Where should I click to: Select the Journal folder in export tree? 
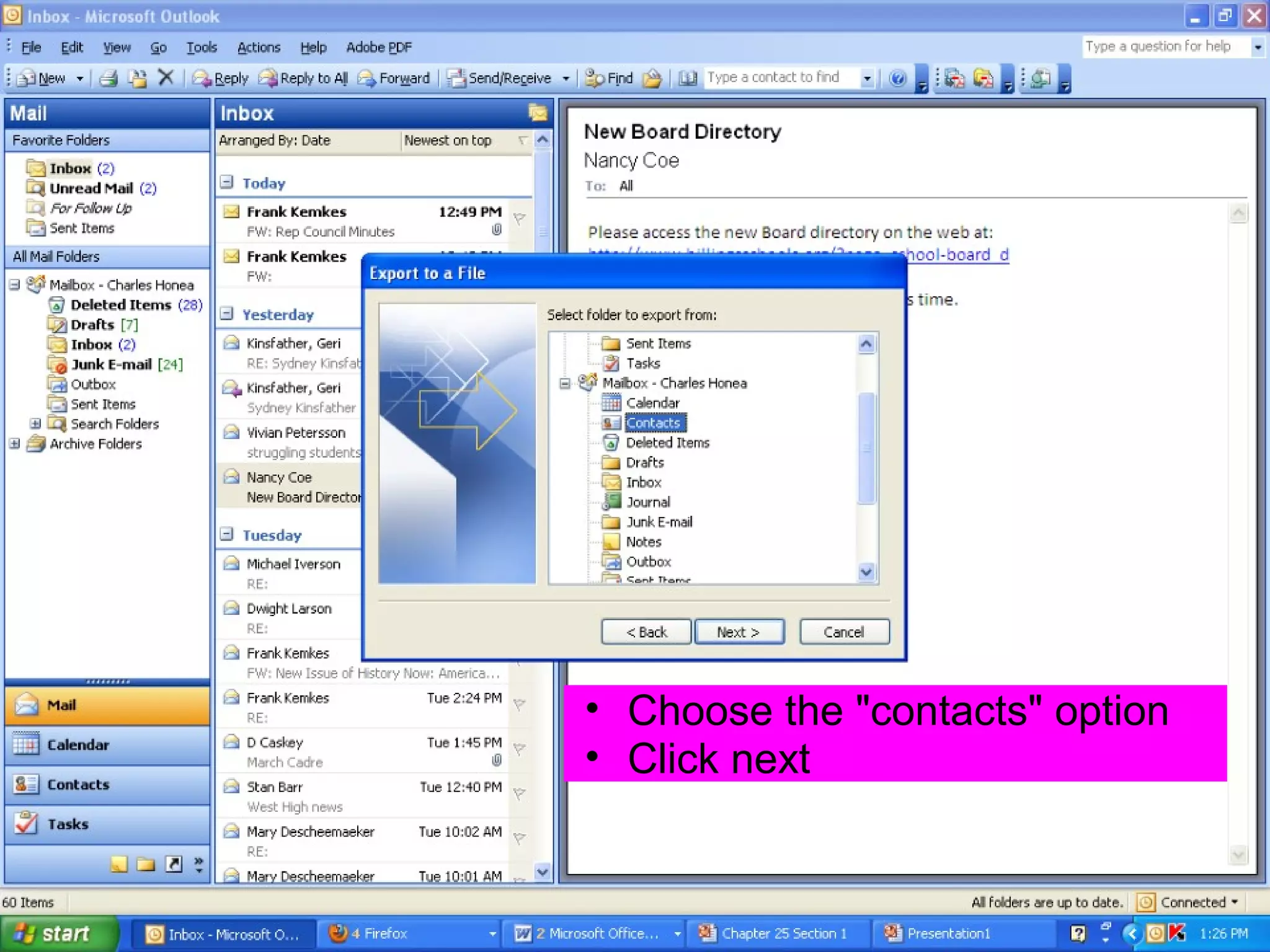click(648, 502)
